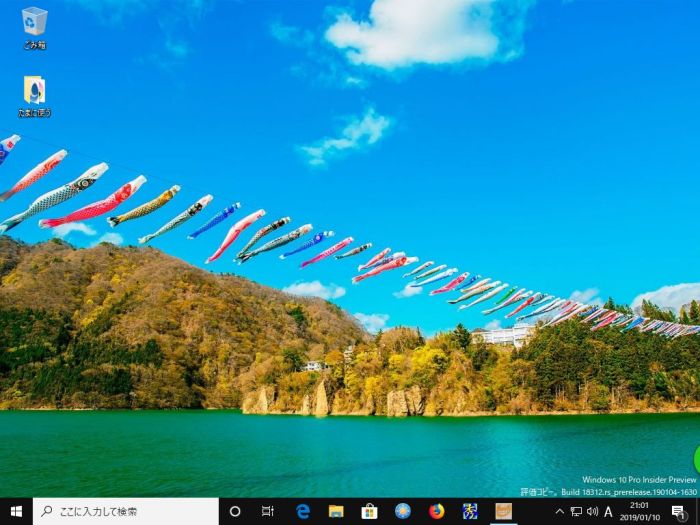The height and width of the screenshot is (525, 700).
Task: Toggle the IME input mode 'A' indicator
Action: [x=608, y=512]
